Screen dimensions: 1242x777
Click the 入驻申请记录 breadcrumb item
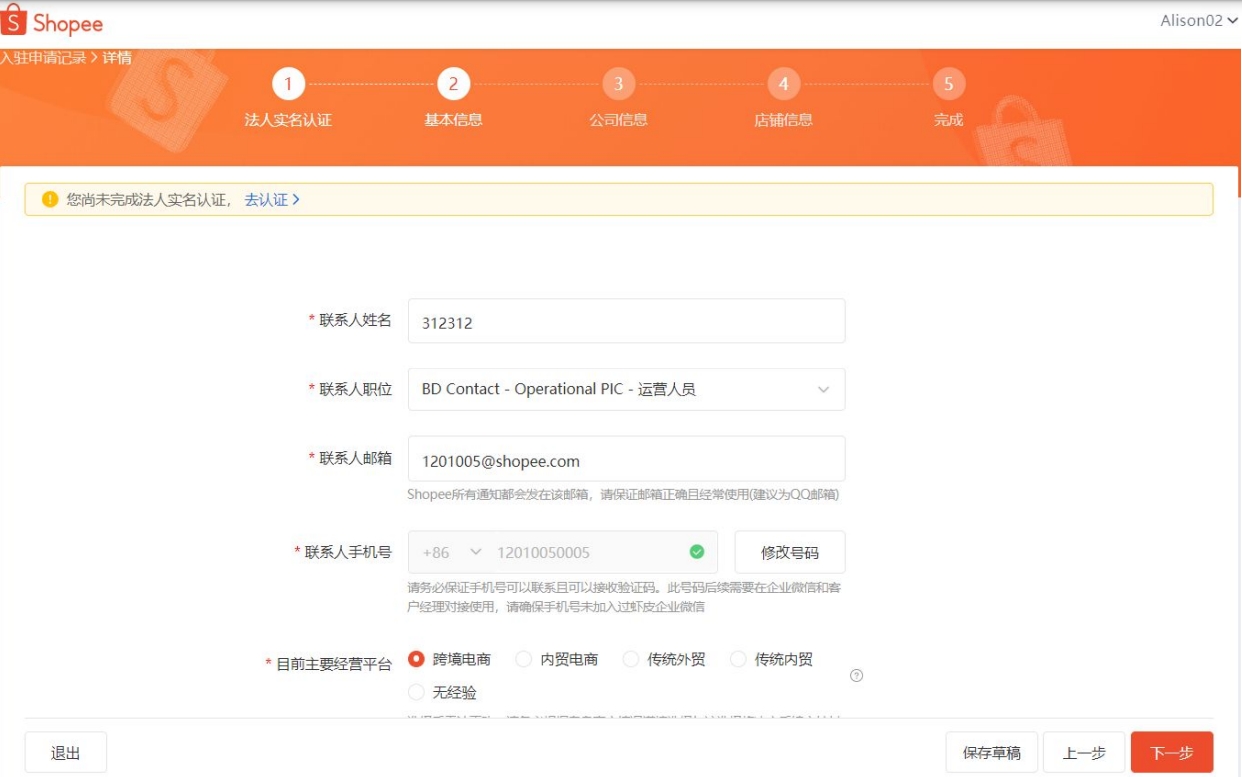point(42,59)
